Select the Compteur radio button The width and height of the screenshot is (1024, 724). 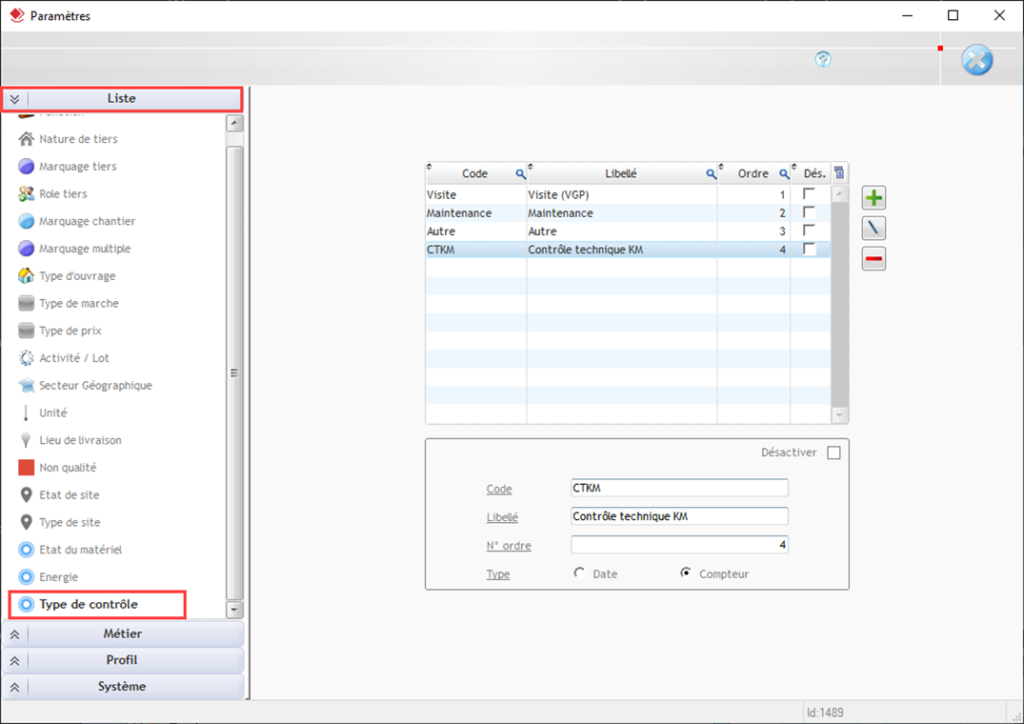686,574
